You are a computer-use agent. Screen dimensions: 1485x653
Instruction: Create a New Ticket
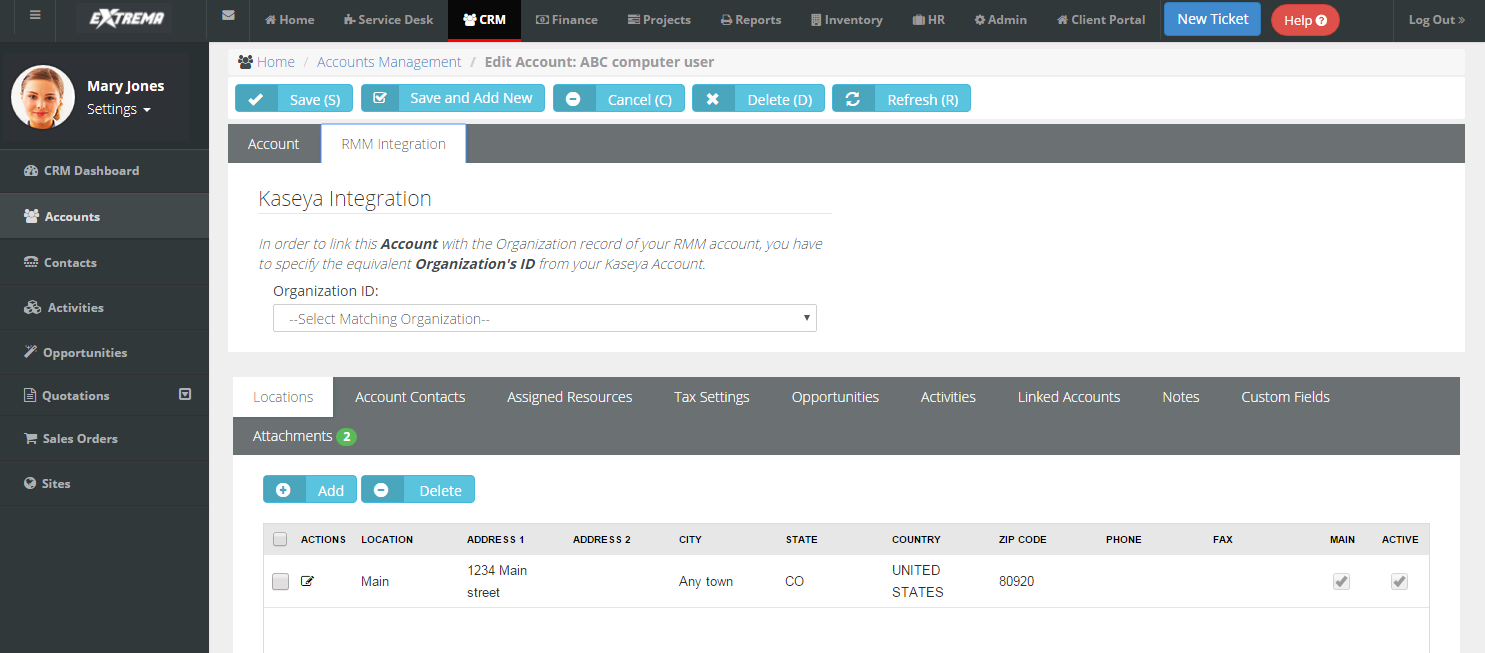pyautogui.click(x=1213, y=19)
